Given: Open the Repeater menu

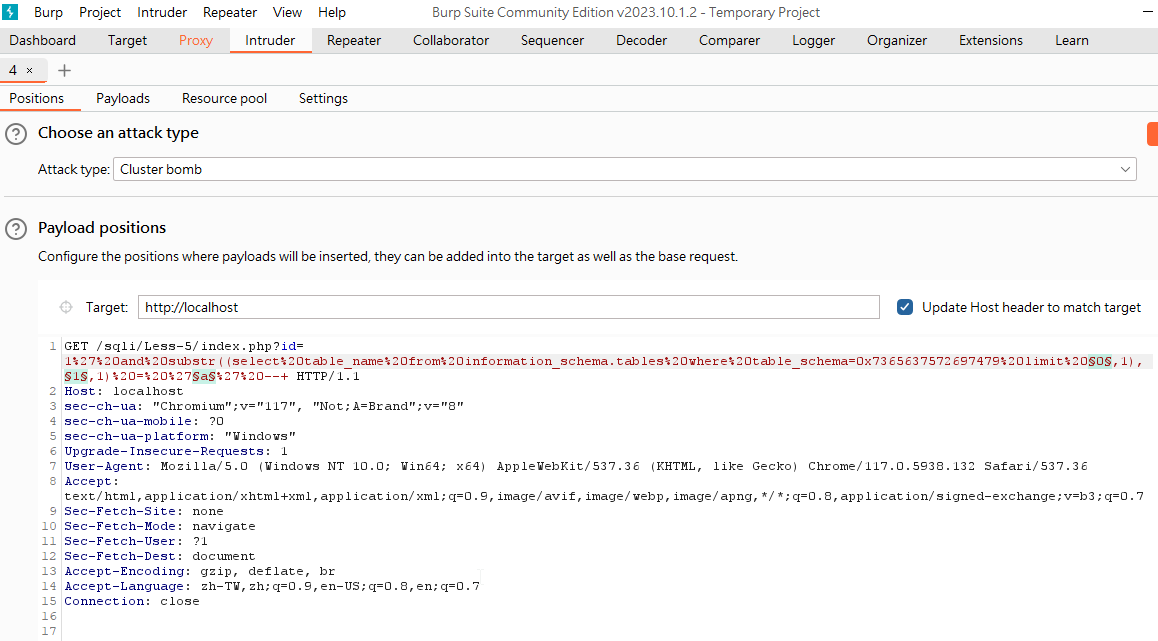Looking at the screenshot, I should pyautogui.click(x=230, y=13).
